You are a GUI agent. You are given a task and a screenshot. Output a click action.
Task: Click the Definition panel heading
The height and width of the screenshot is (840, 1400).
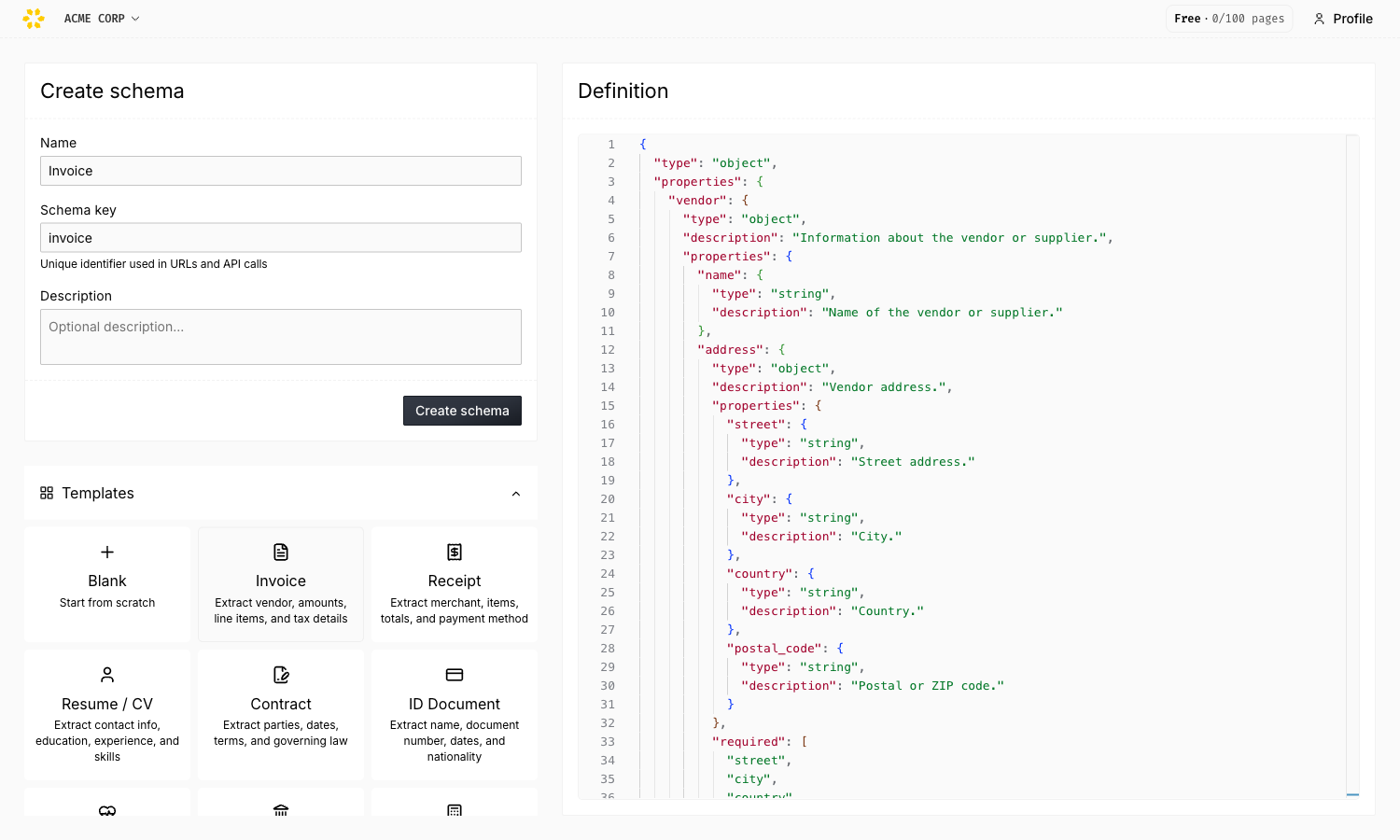(623, 91)
